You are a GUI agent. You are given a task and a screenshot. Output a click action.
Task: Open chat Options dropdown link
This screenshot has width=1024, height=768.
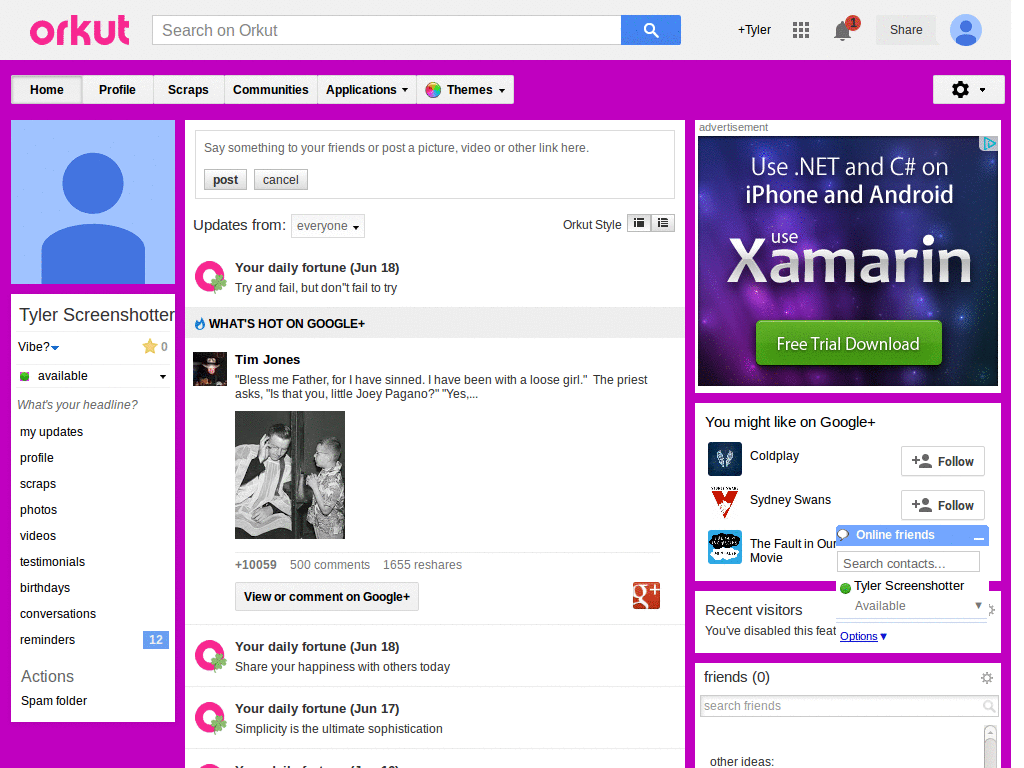(863, 636)
